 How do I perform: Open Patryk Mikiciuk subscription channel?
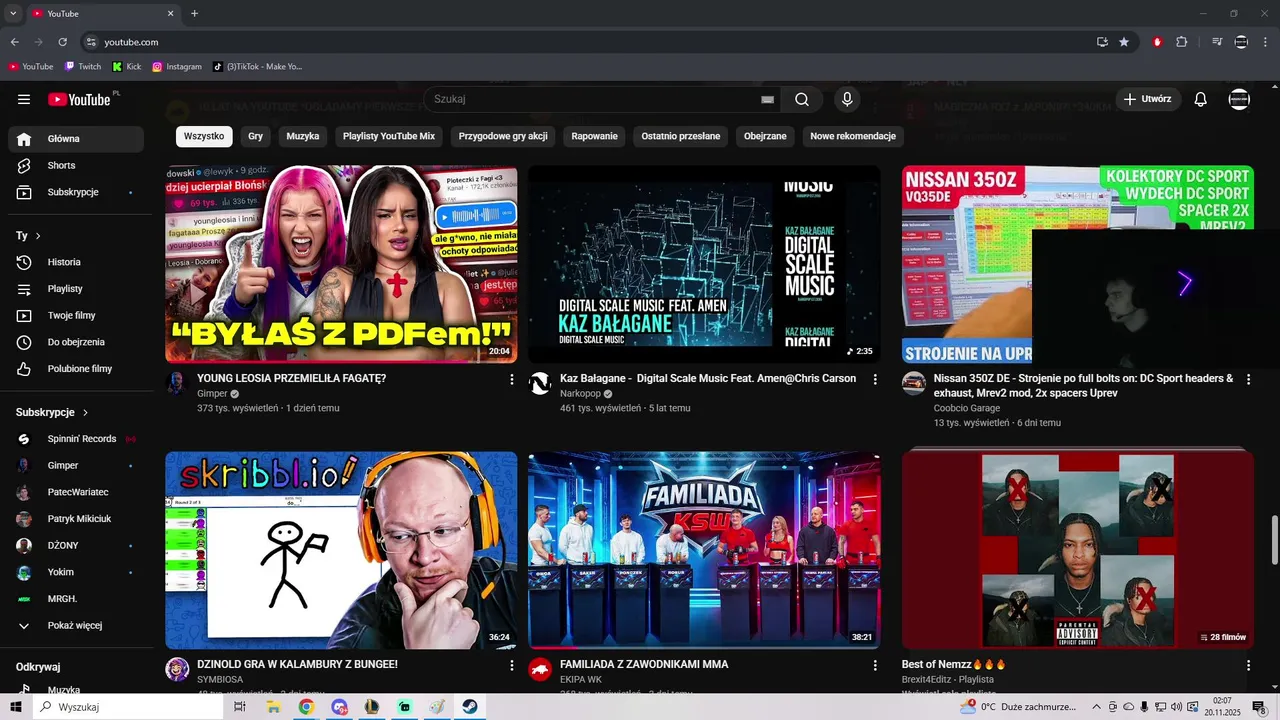[x=76, y=519]
